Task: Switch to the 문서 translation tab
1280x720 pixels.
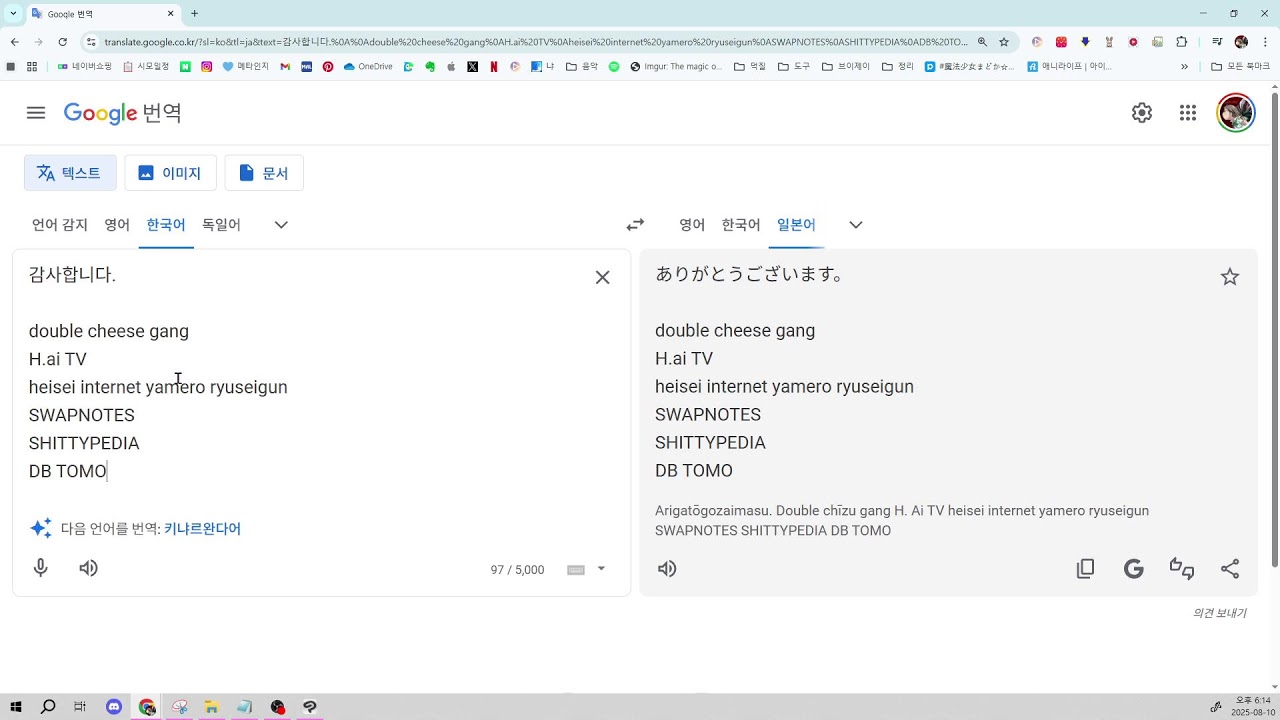Action: click(x=264, y=173)
